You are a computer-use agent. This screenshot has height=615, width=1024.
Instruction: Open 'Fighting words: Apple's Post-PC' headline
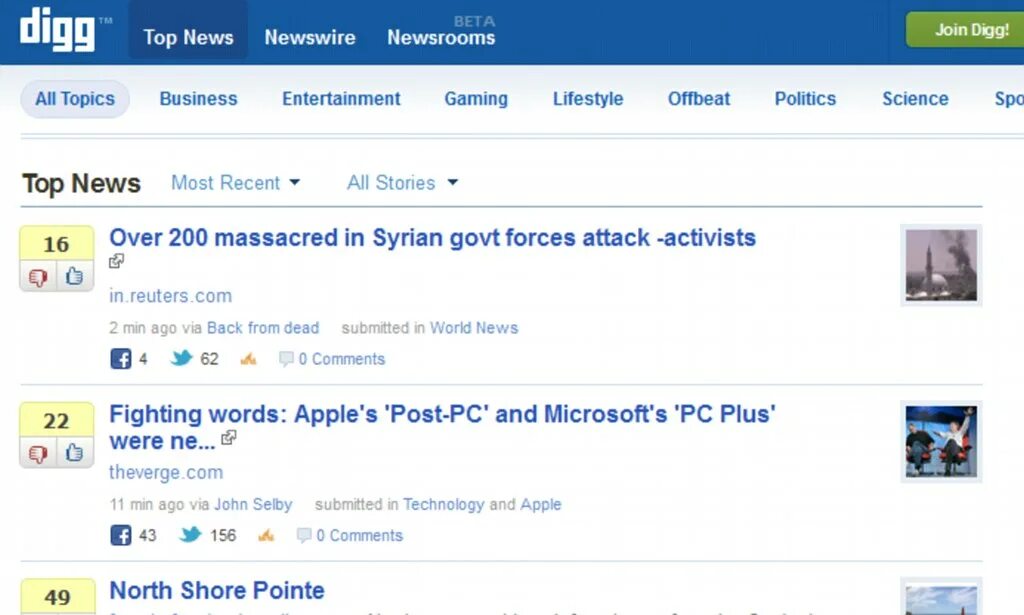[442, 427]
